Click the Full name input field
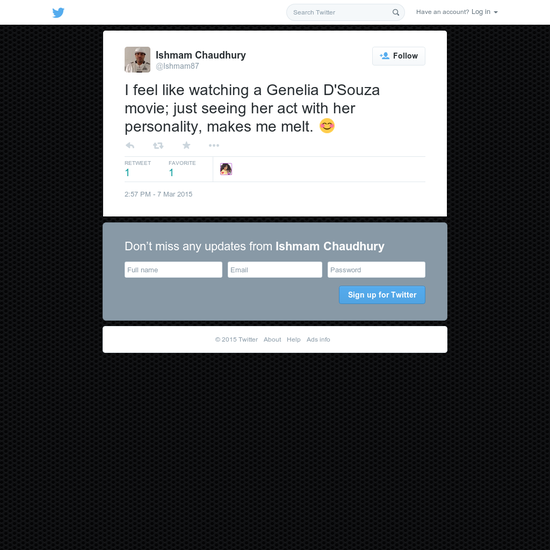The width and height of the screenshot is (550, 550). tap(173, 270)
